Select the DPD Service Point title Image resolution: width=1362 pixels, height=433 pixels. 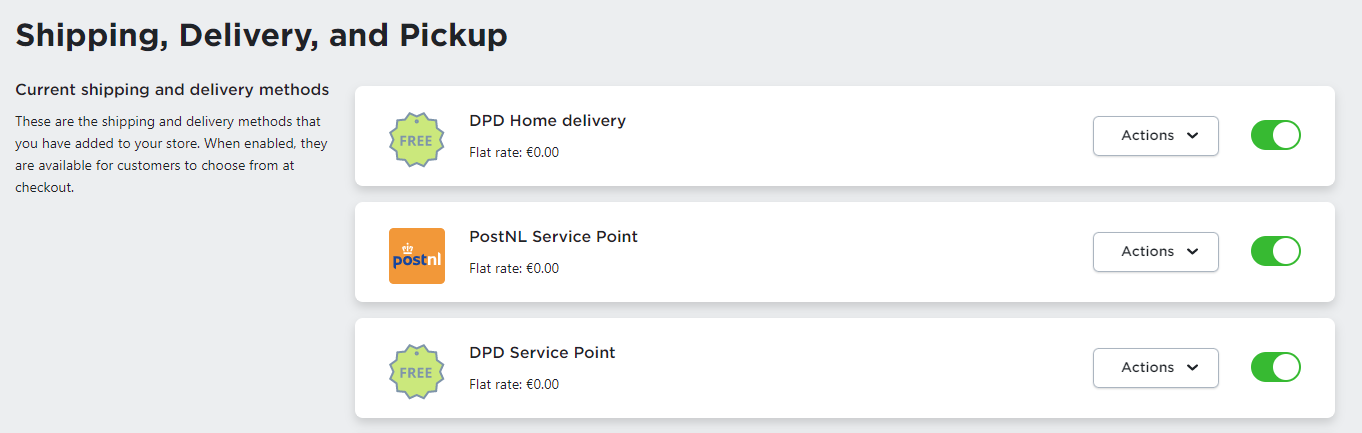pyautogui.click(x=542, y=353)
